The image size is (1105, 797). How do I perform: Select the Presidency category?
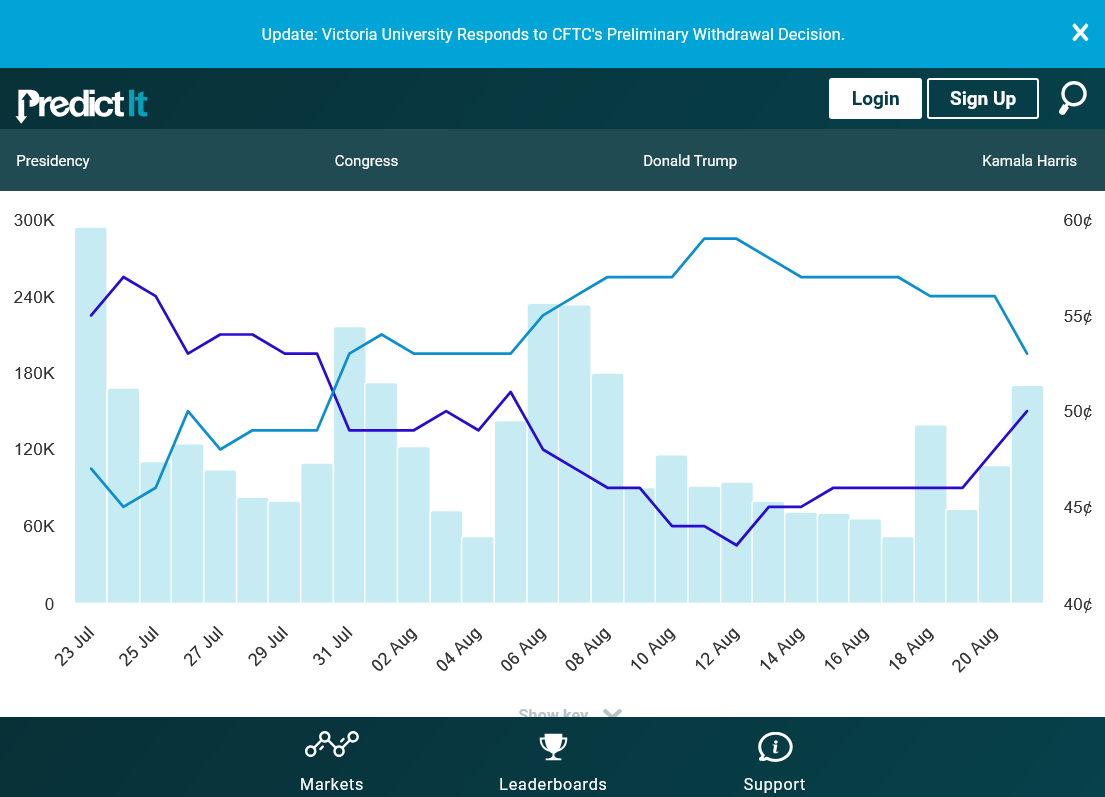(53, 161)
